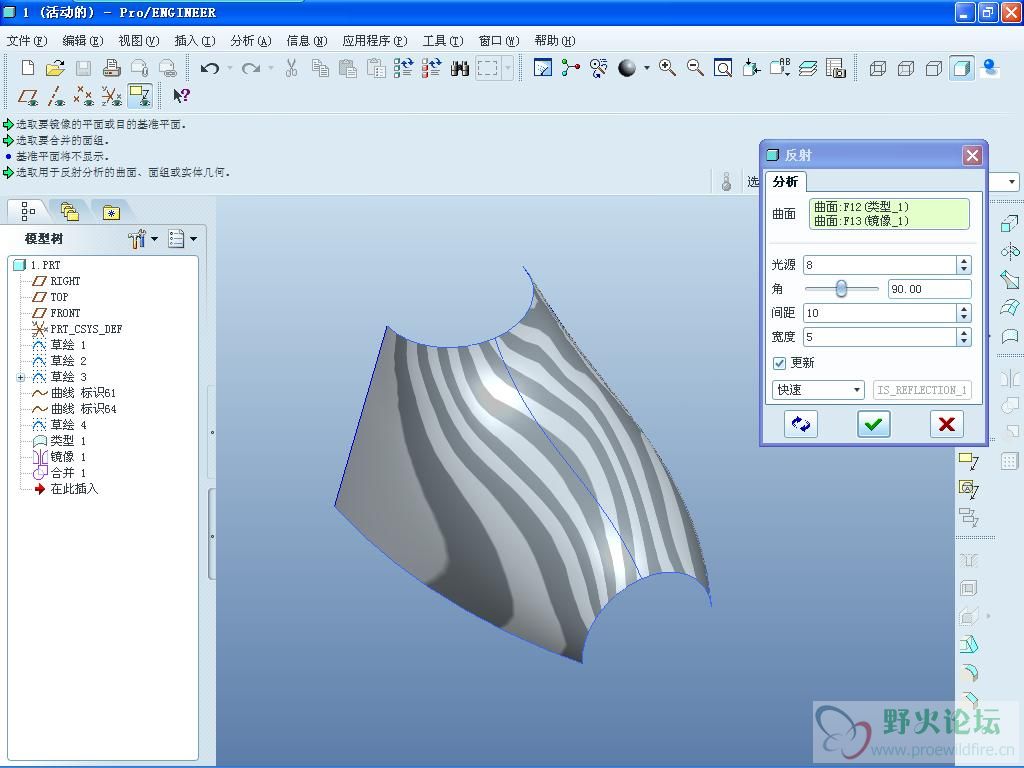Select wireframe display mode icon

(878, 68)
